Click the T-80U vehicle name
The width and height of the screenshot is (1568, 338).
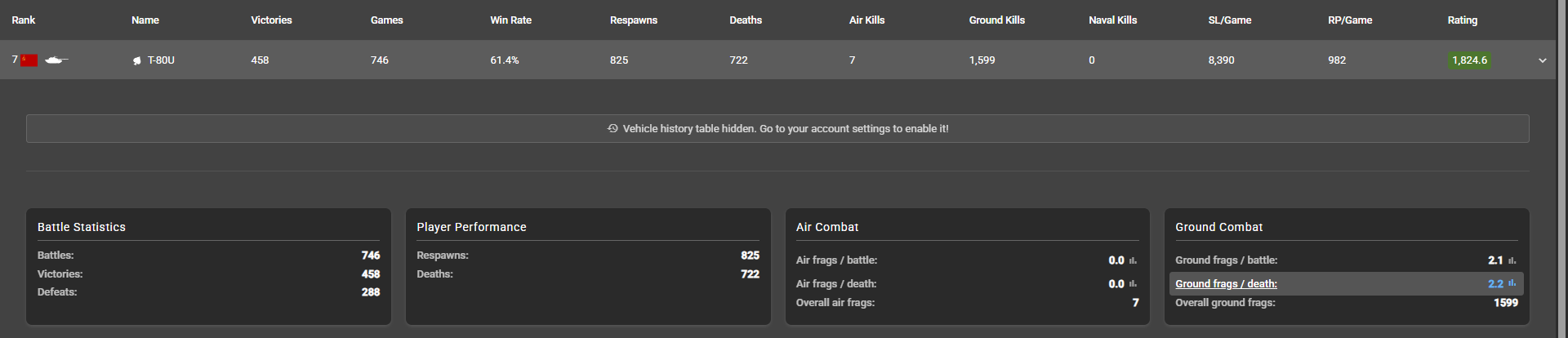tap(161, 60)
